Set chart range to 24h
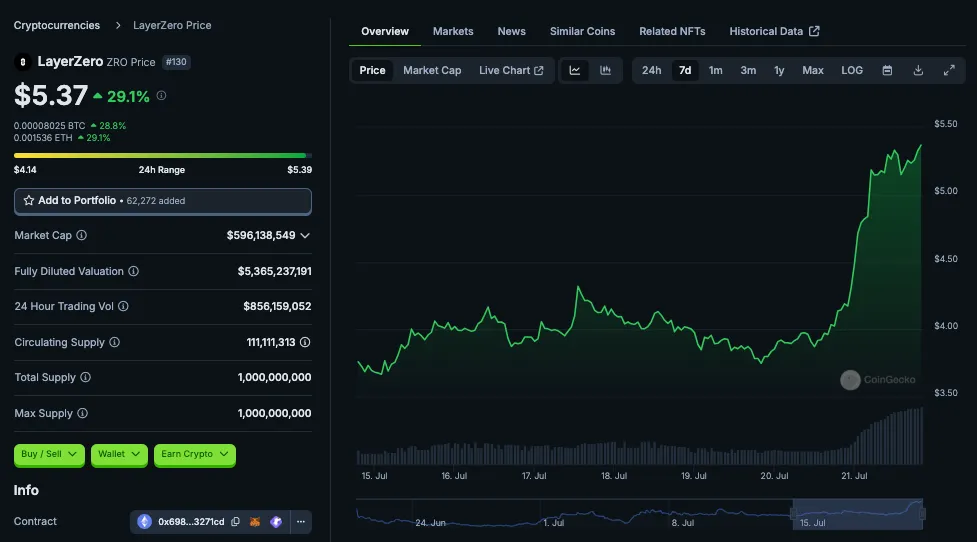977x542 pixels. [x=651, y=70]
